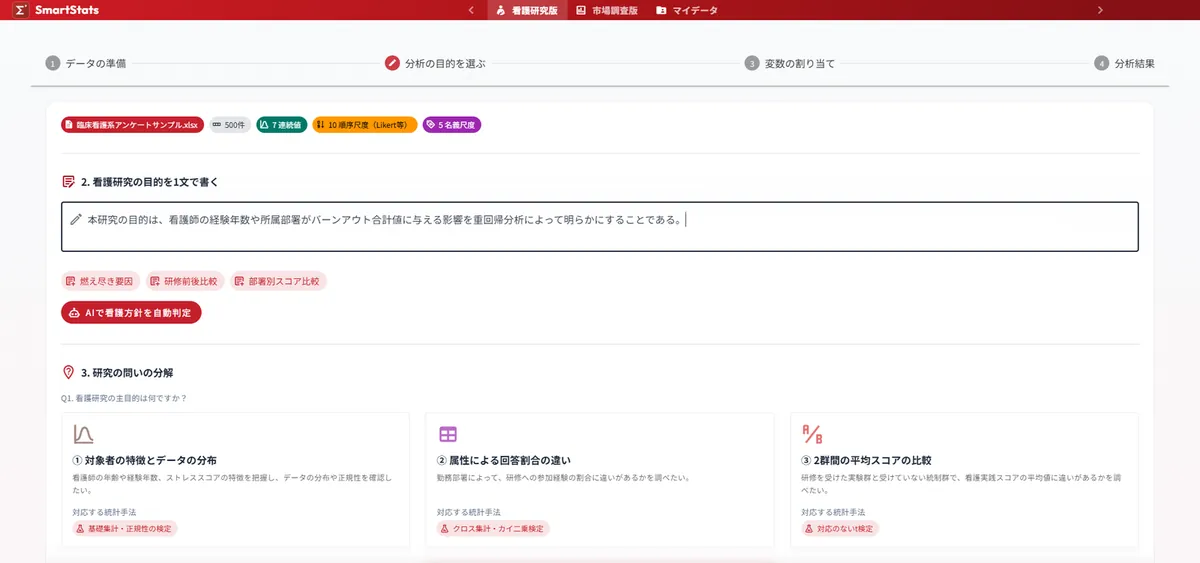The width and height of the screenshot is (1200, 563).
Task: Click the research purpose text field
Action: [x=600, y=226]
